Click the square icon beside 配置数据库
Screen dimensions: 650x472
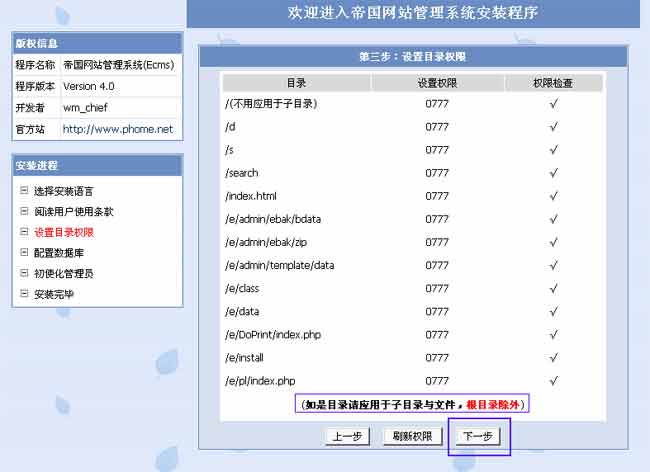tap(24, 253)
